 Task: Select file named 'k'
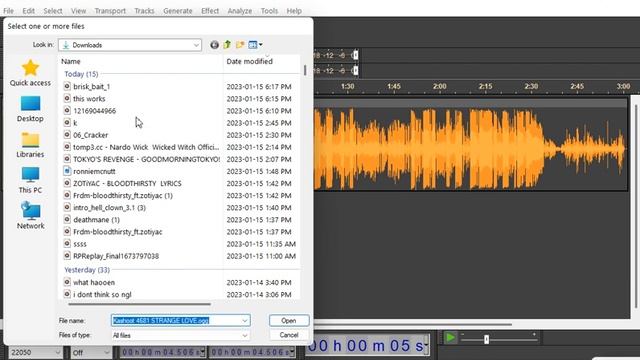point(75,123)
